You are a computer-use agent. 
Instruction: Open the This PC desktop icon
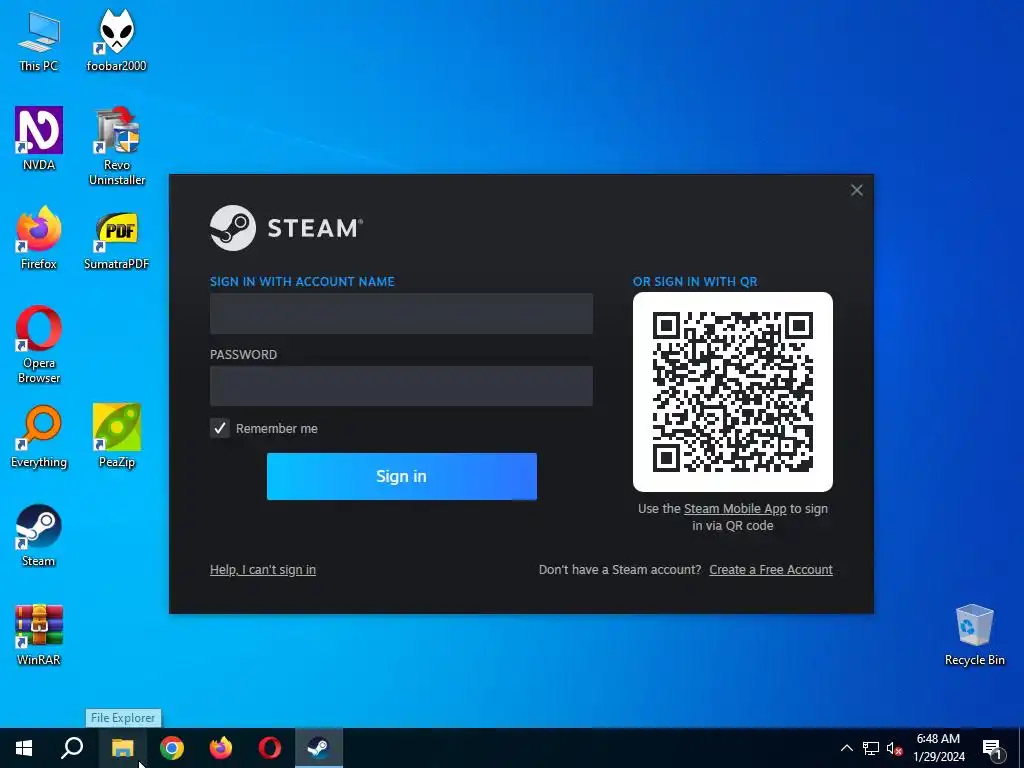[x=39, y=40]
